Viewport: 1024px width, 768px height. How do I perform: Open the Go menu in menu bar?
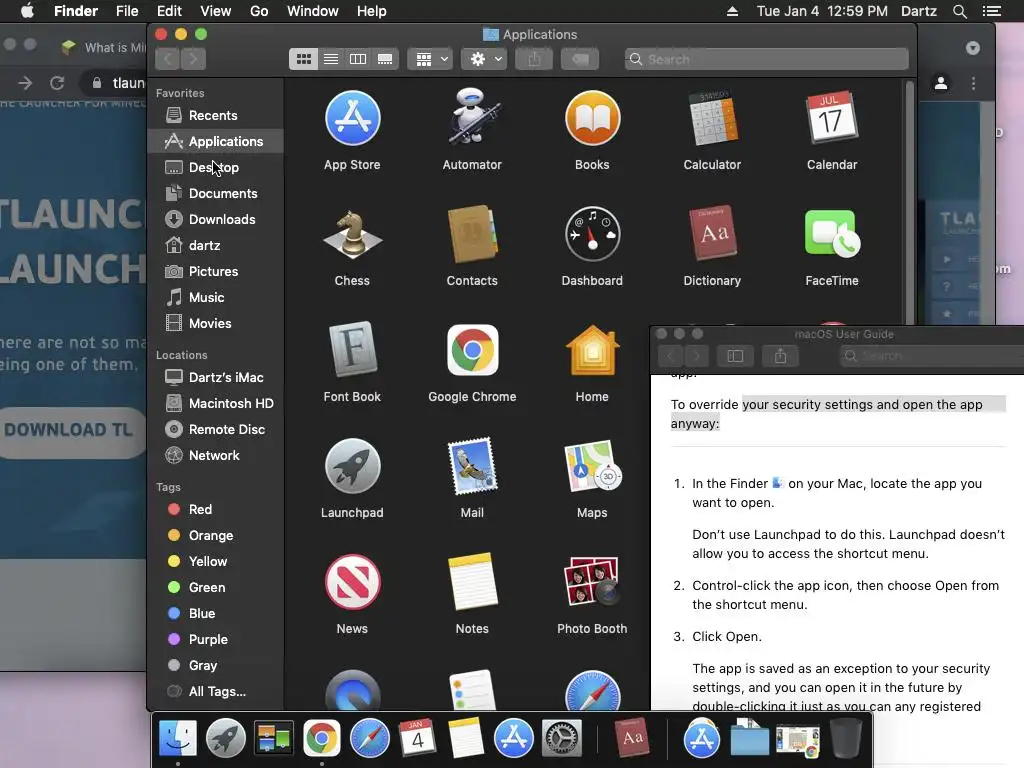pos(259,11)
